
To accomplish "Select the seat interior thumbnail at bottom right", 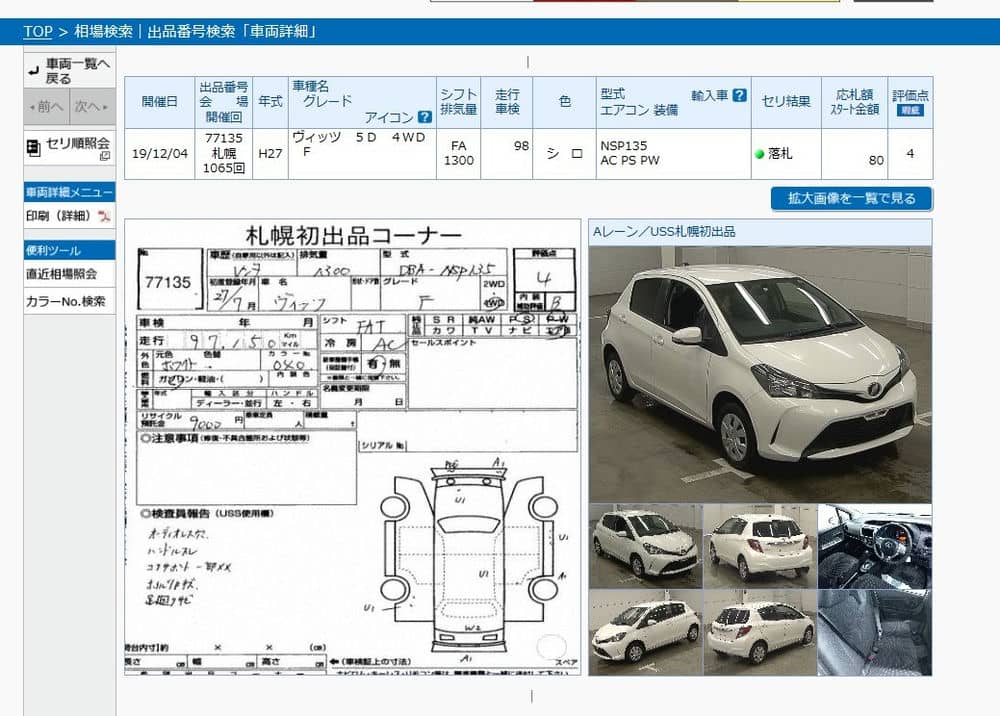I will (874, 632).
